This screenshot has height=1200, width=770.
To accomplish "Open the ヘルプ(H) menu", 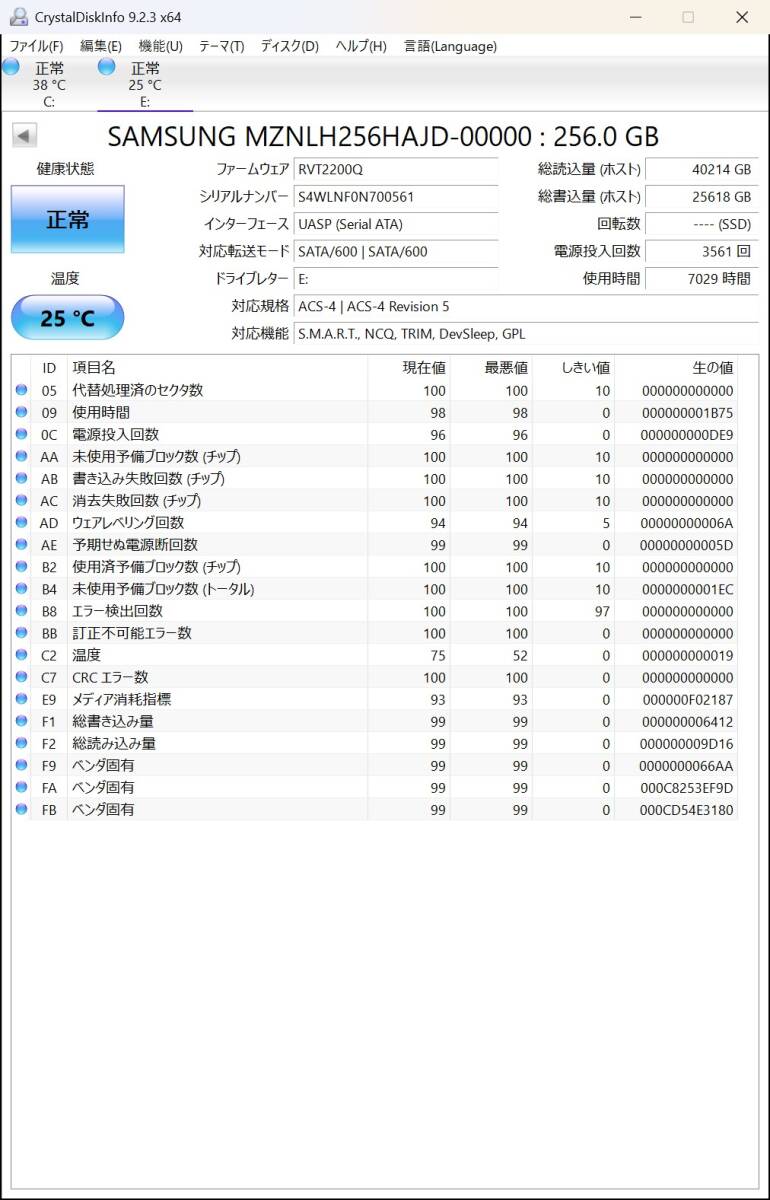I will pos(361,46).
